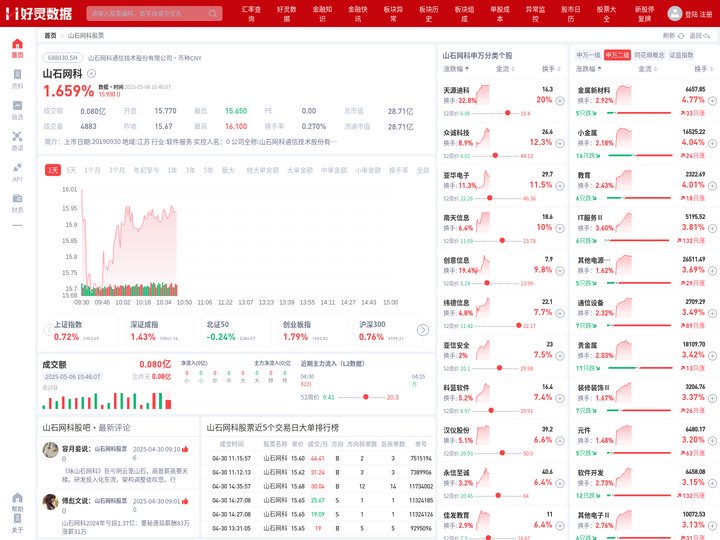Sort sector list by 金流 column
Image resolution: width=720 pixels, height=540 pixels.
coord(647,69)
